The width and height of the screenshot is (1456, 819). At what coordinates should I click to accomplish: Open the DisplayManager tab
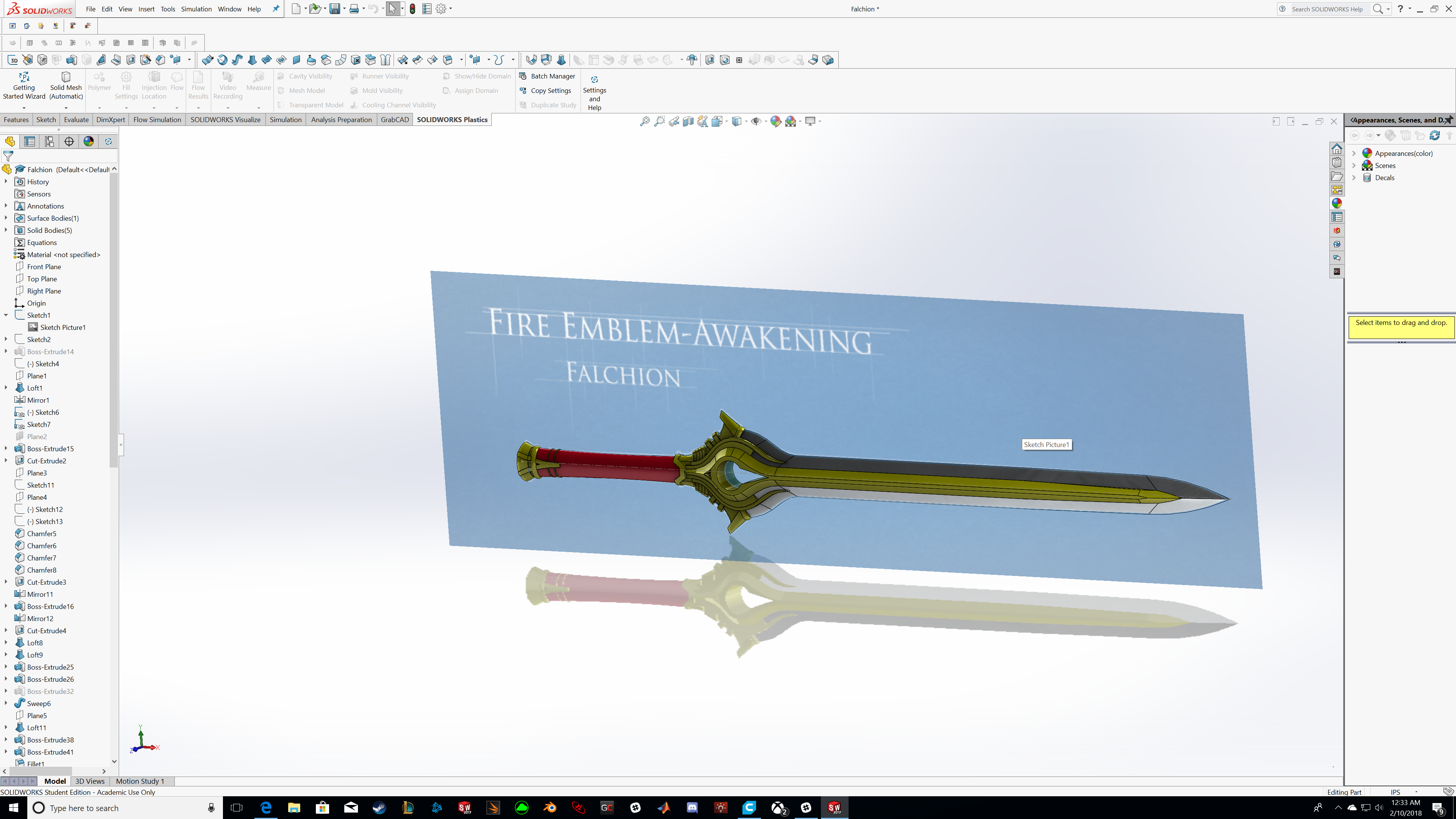89,141
